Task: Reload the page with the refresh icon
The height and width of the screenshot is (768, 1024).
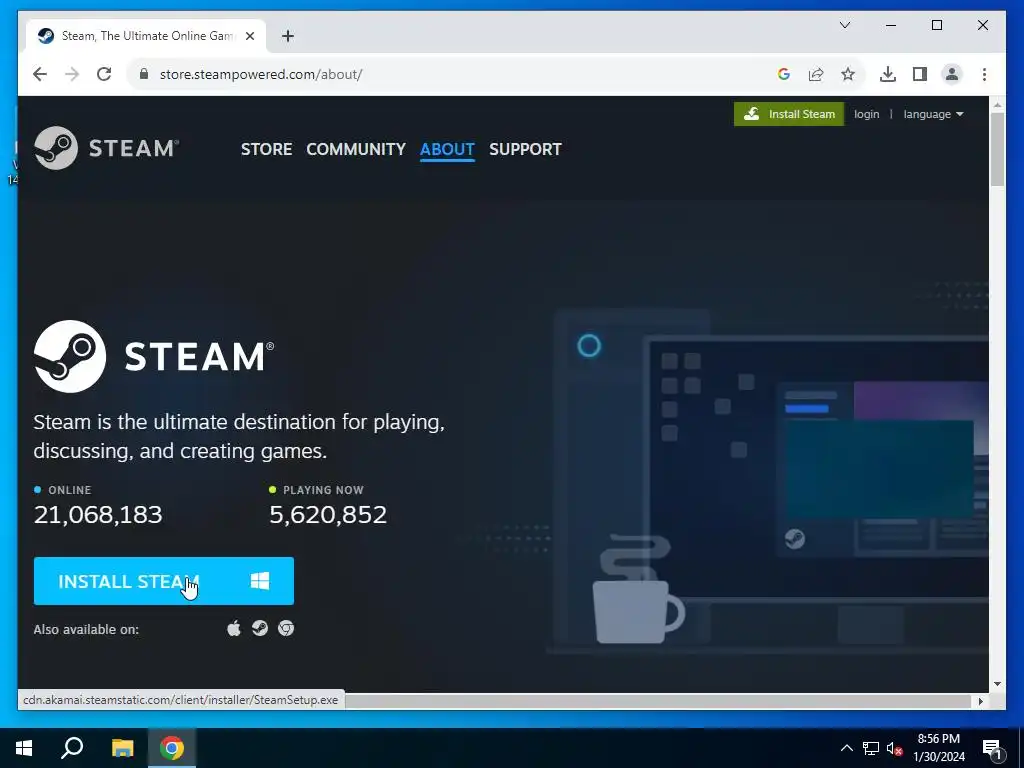Action: tap(104, 74)
